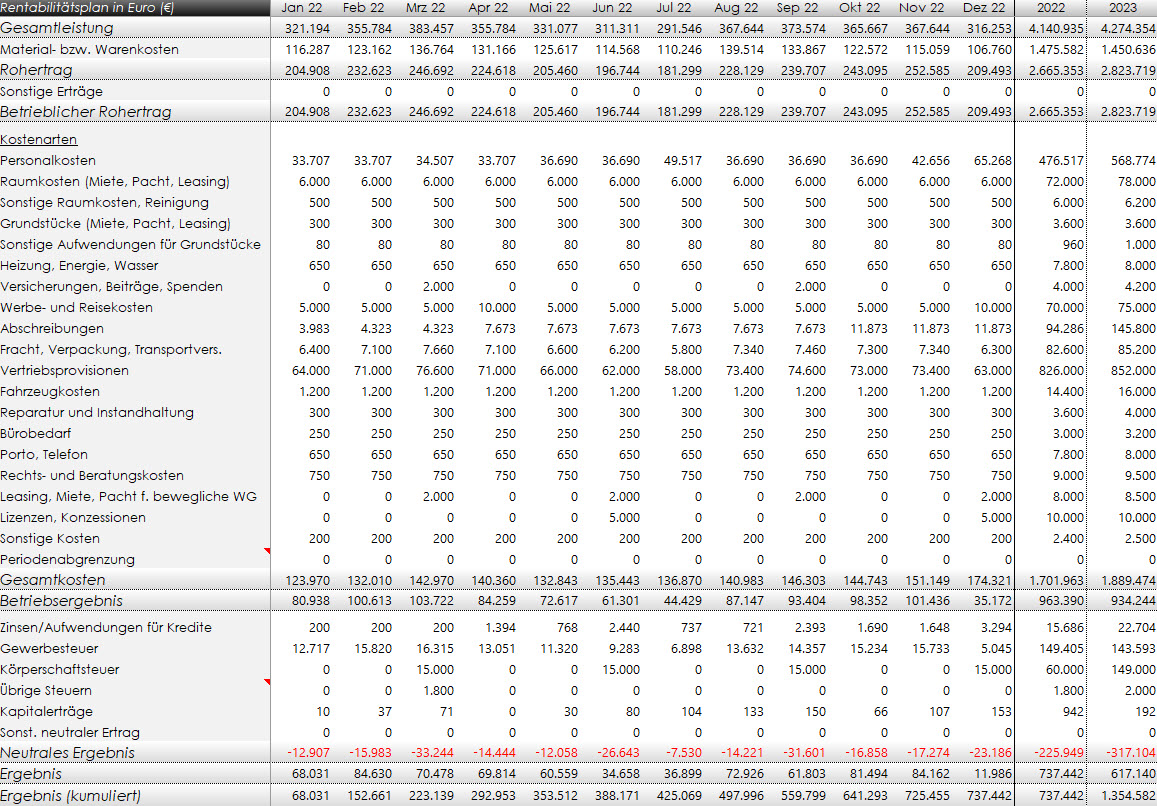Select the Ergebnis (kumuliert) row label

click(70, 796)
